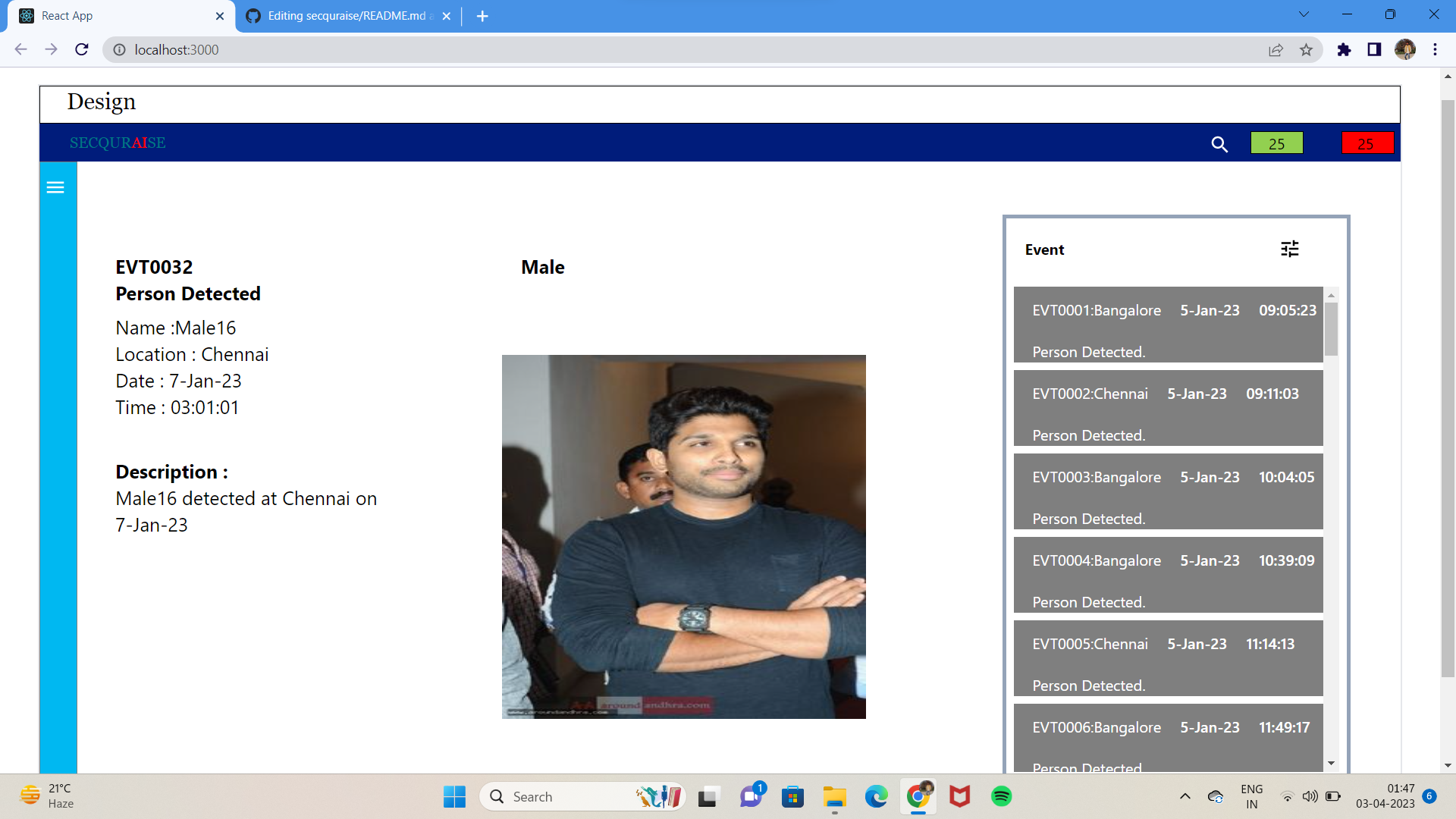The height and width of the screenshot is (819, 1456).
Task: Click the green 25 counter badge
Action: (x=1276, y=143)
